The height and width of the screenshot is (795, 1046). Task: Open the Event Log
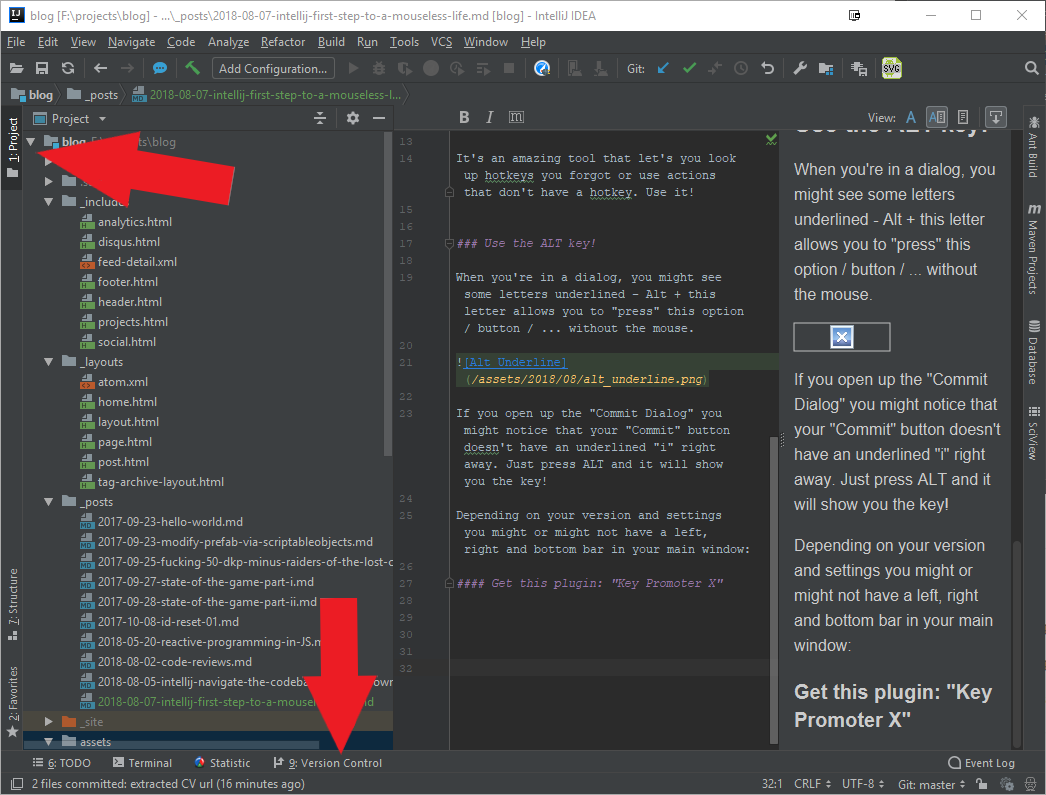point(981,763)
